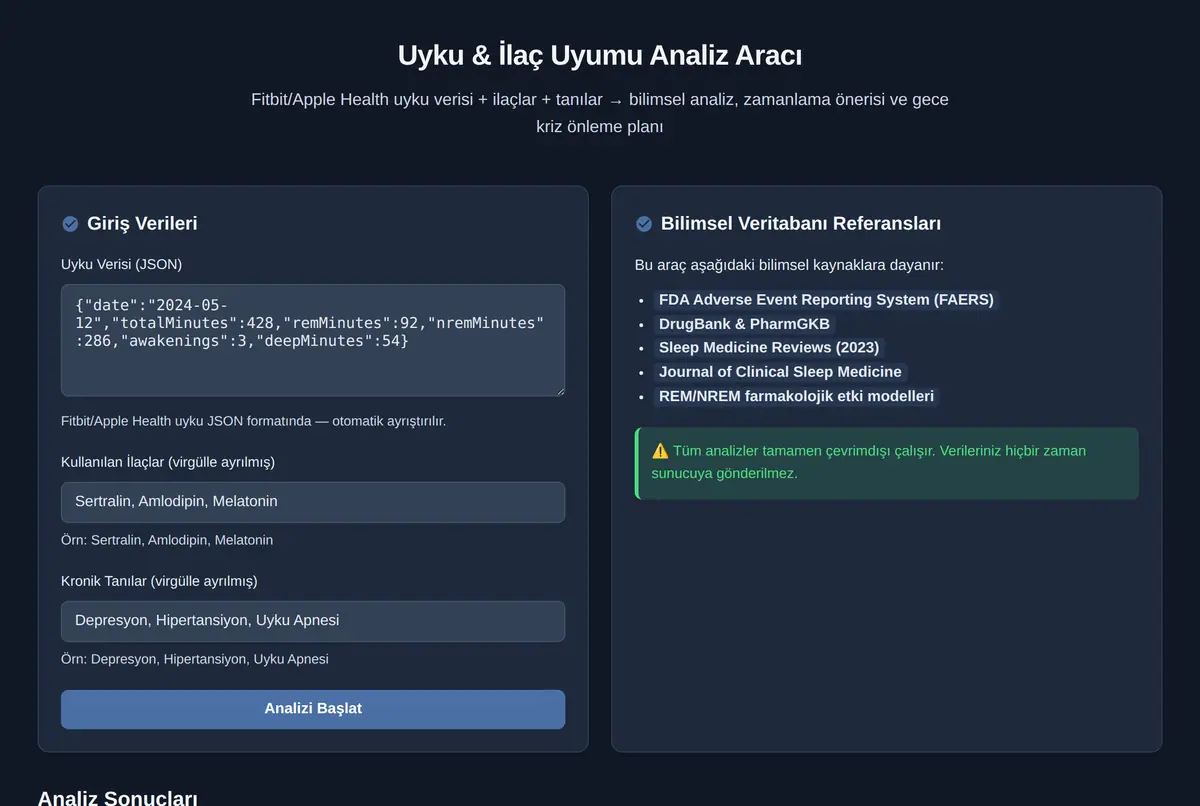Start analysis with Analizi Başlat button
This screenshot has height=806, width=1200.
coord(313,709)
